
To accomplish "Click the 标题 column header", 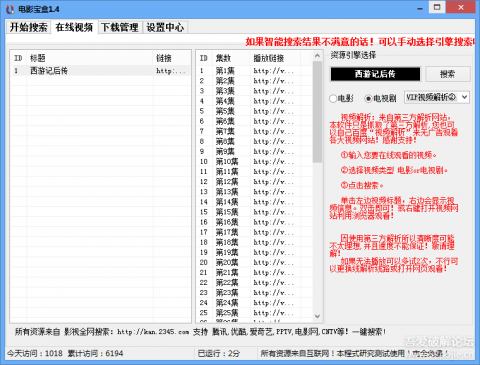I will (90, 58).
